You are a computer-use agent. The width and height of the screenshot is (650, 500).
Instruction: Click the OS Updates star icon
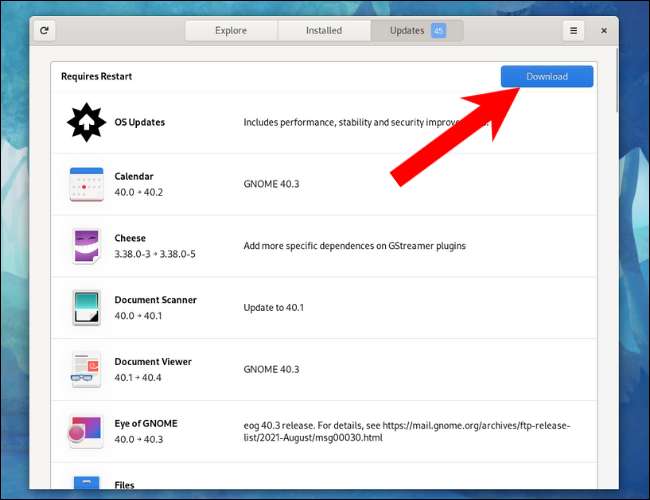click(x=86, y=122)
